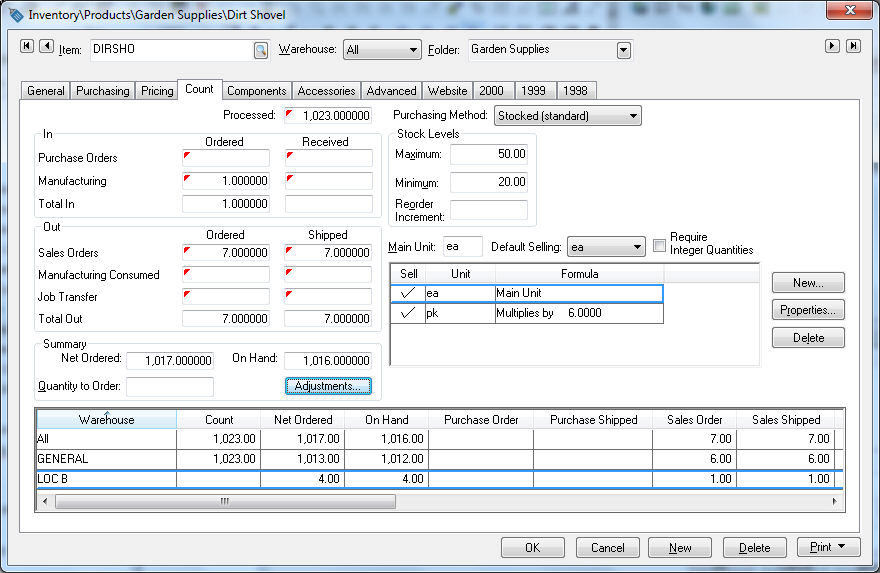Toggle Sell checkmark for ea unit
This screenshot has height=573, width=880.
click(x=408, y=293)
